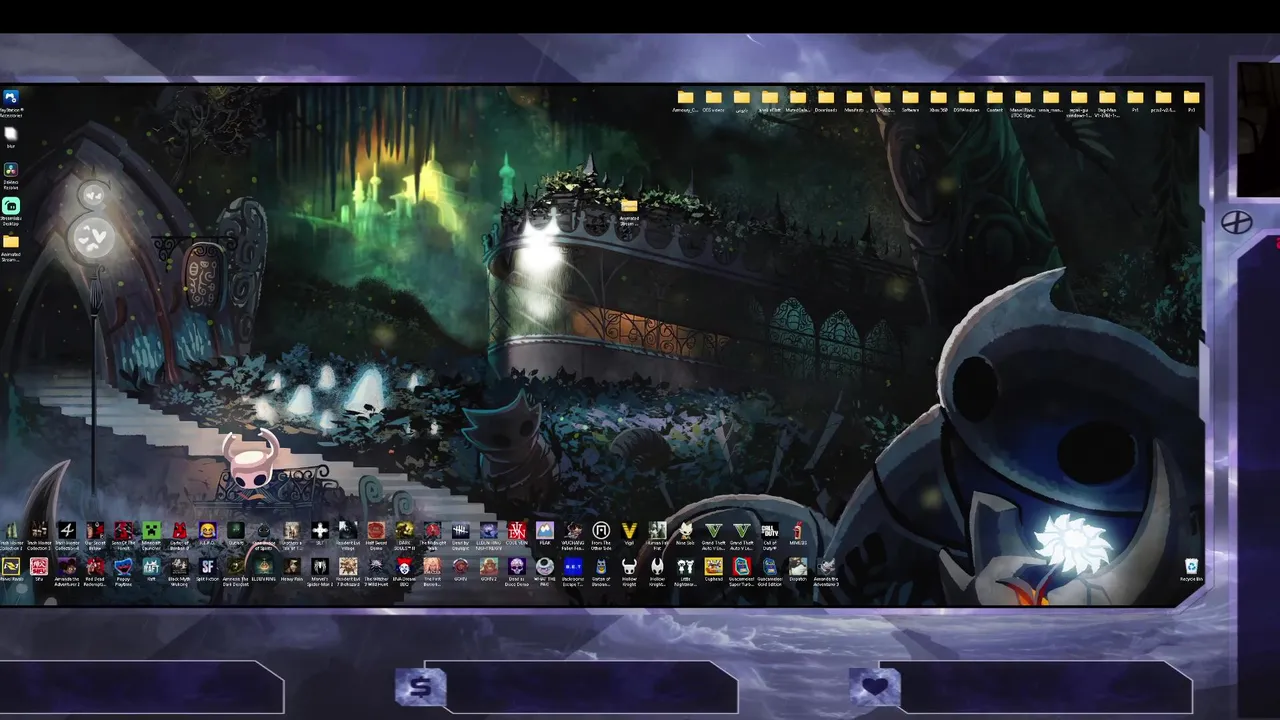Viewport: 1280px width, 720px height.
Task: Open Amanda the Adventurer 3 icon
Action: (x=826, y=571)
